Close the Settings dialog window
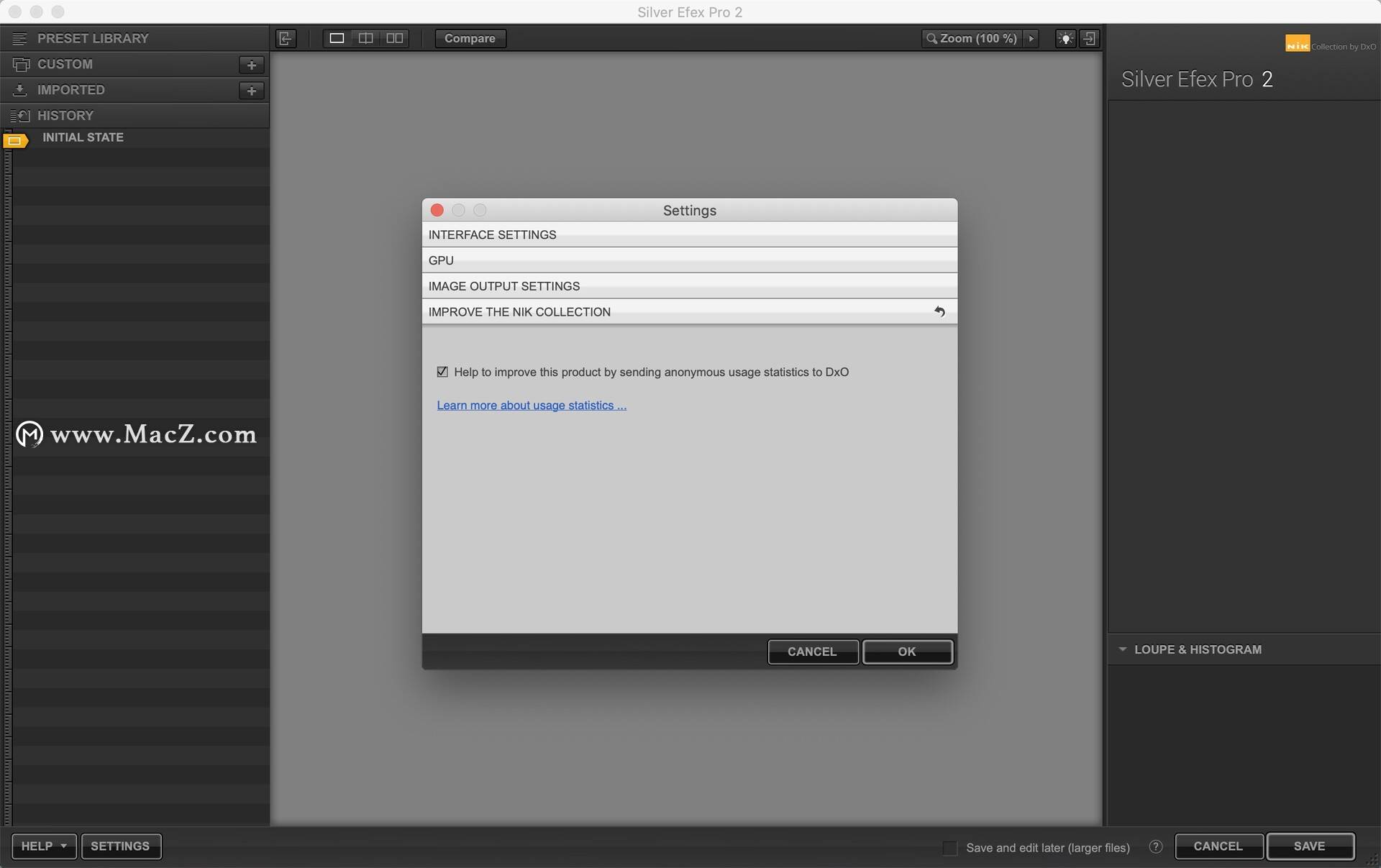Viewport: 1381px width, 868px height. (437, 210)
